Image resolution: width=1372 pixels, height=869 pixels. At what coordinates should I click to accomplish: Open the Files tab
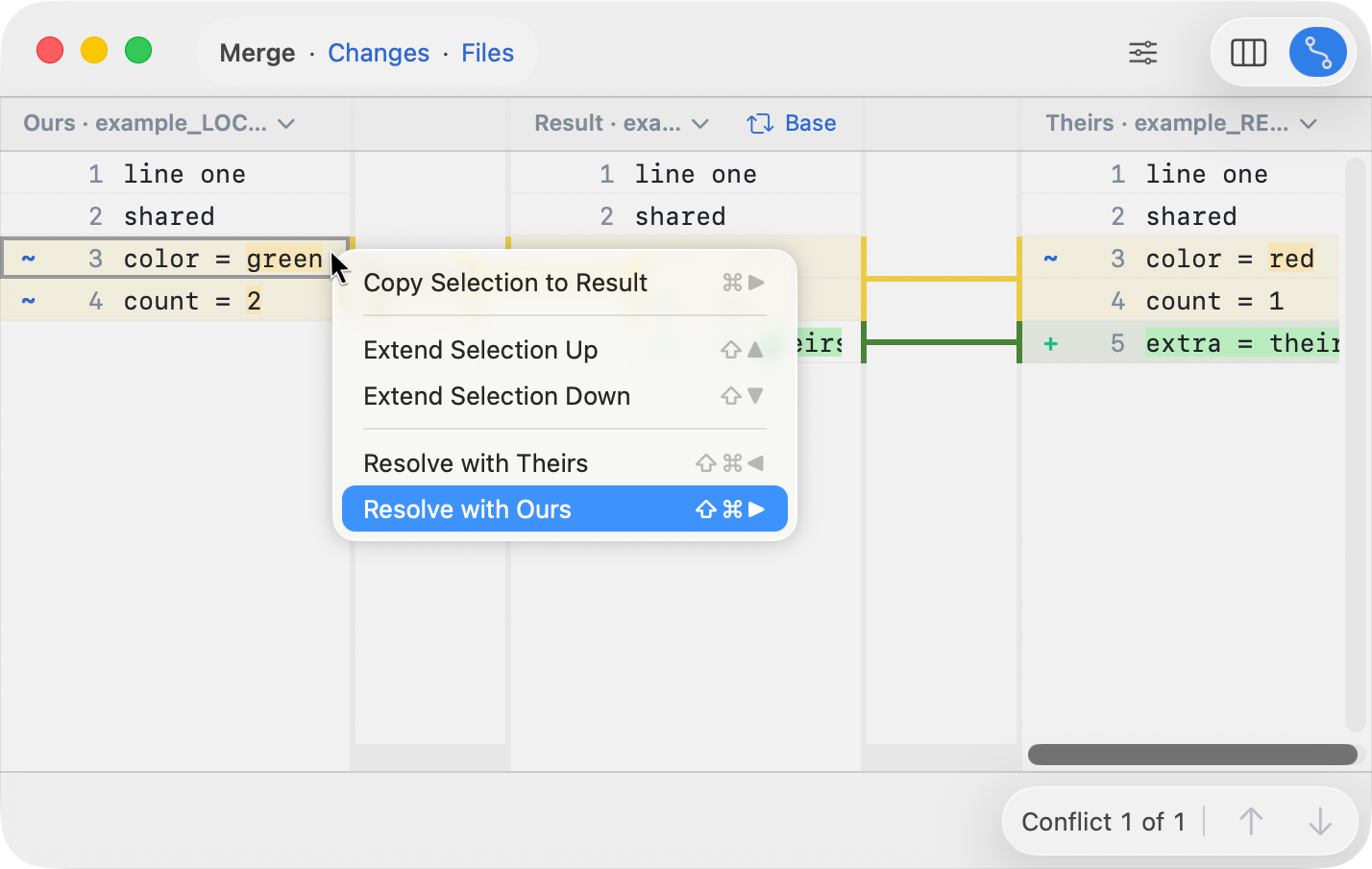(x=487, y=53)
